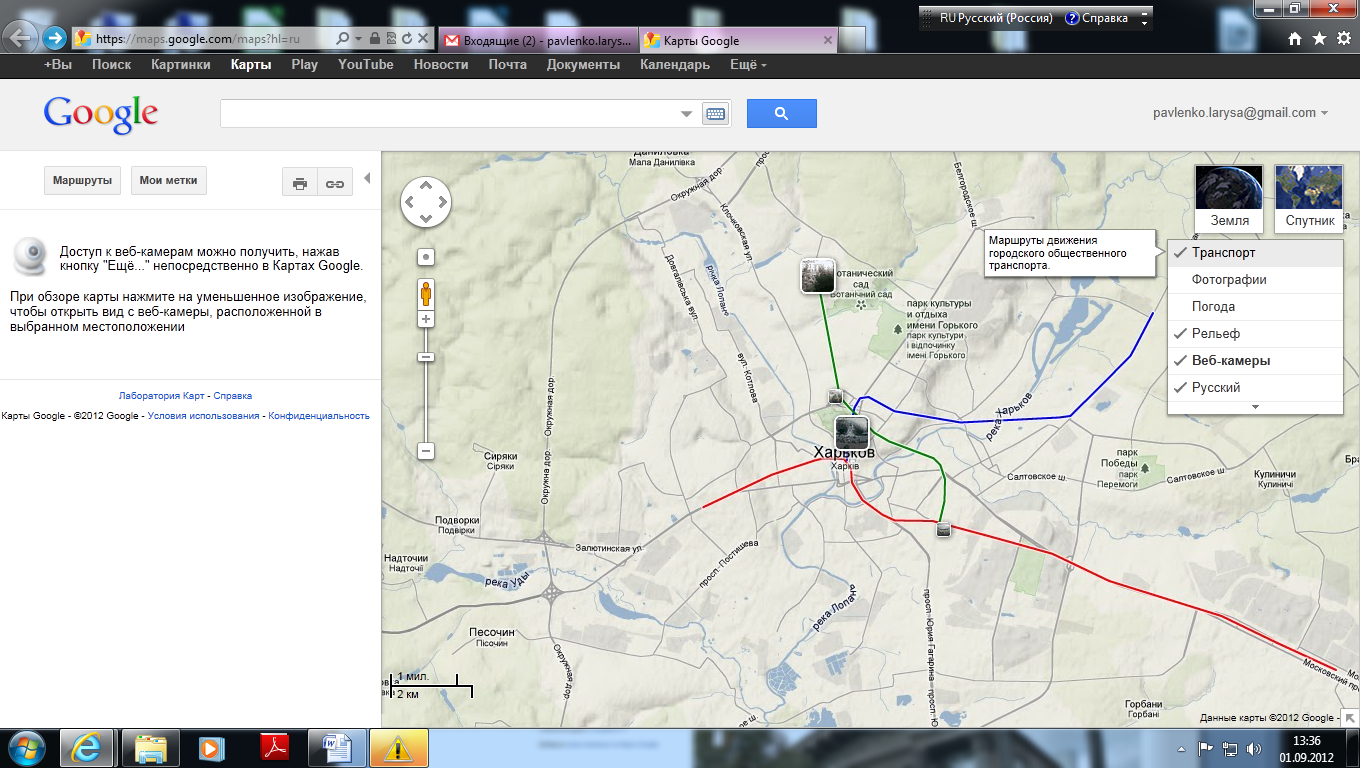Click the refresh icon in the address bar

(407, 39)
